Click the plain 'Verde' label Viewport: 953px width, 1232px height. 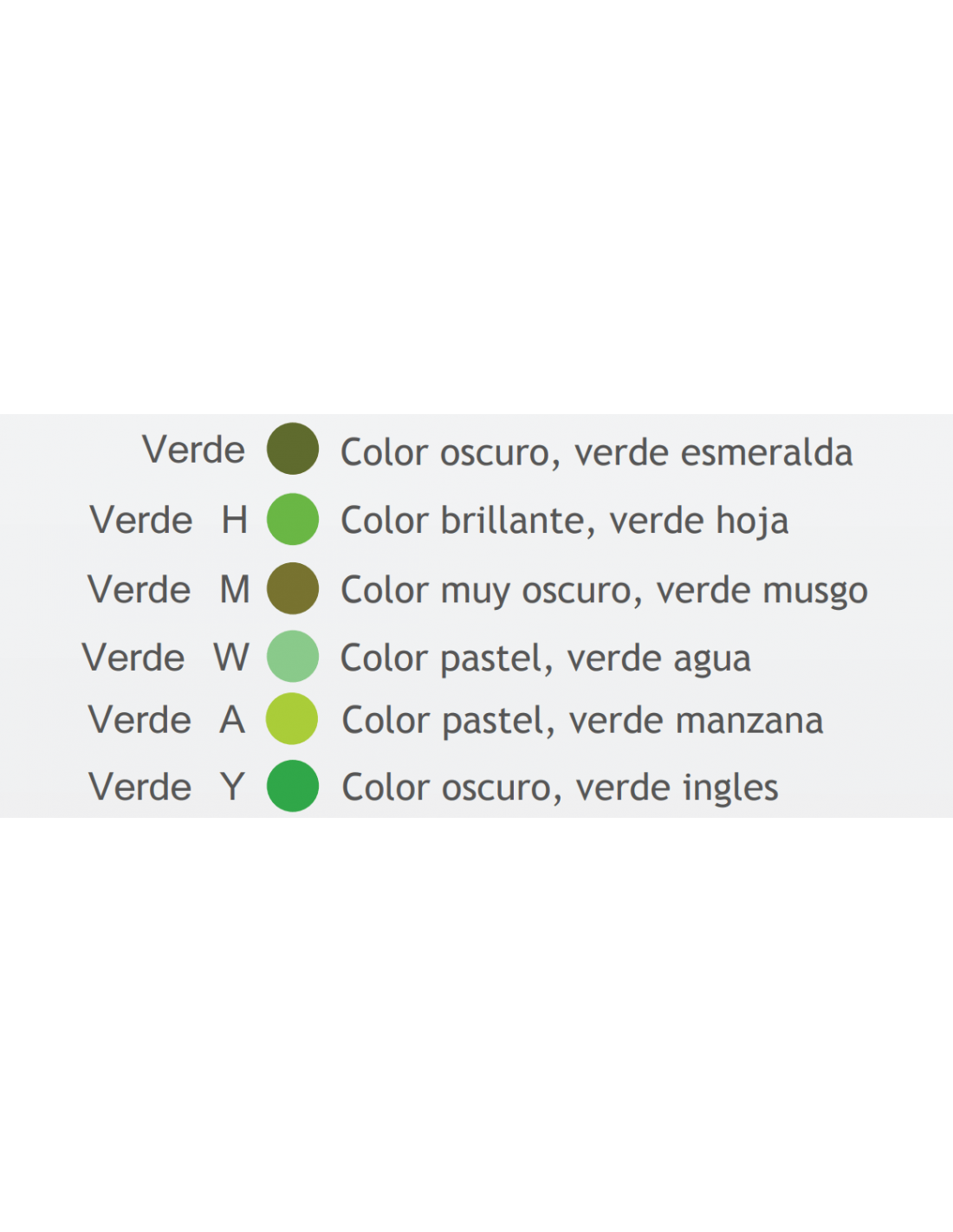tap(194, 450)
